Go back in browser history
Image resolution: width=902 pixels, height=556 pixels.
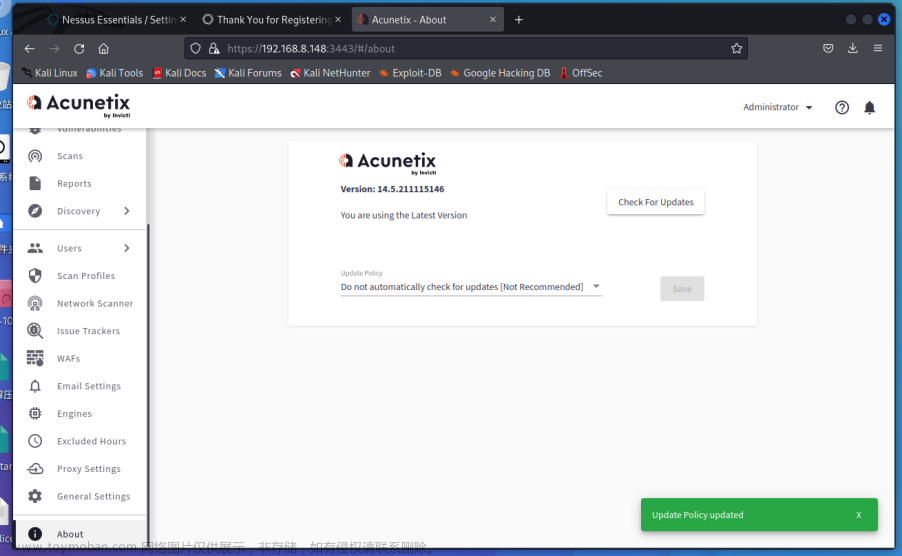click(x=30, y=49)
